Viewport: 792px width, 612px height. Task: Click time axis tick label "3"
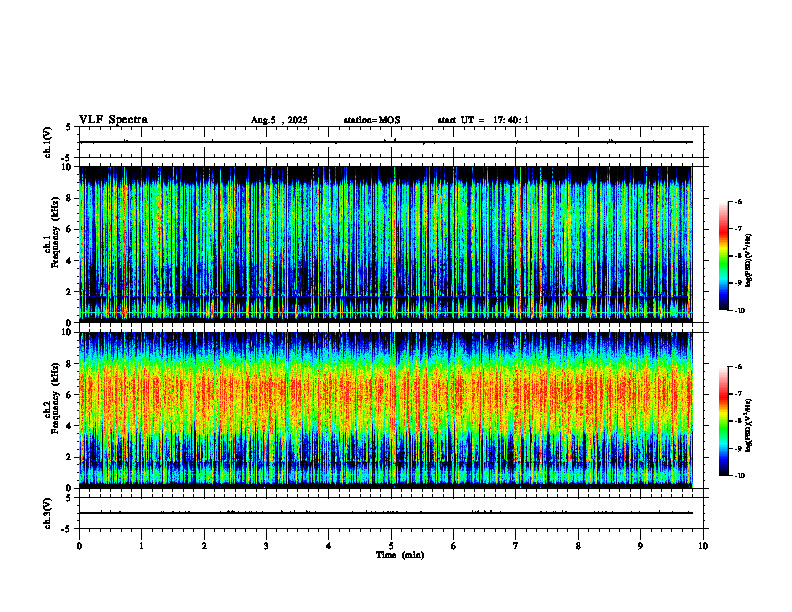[266, 546]
